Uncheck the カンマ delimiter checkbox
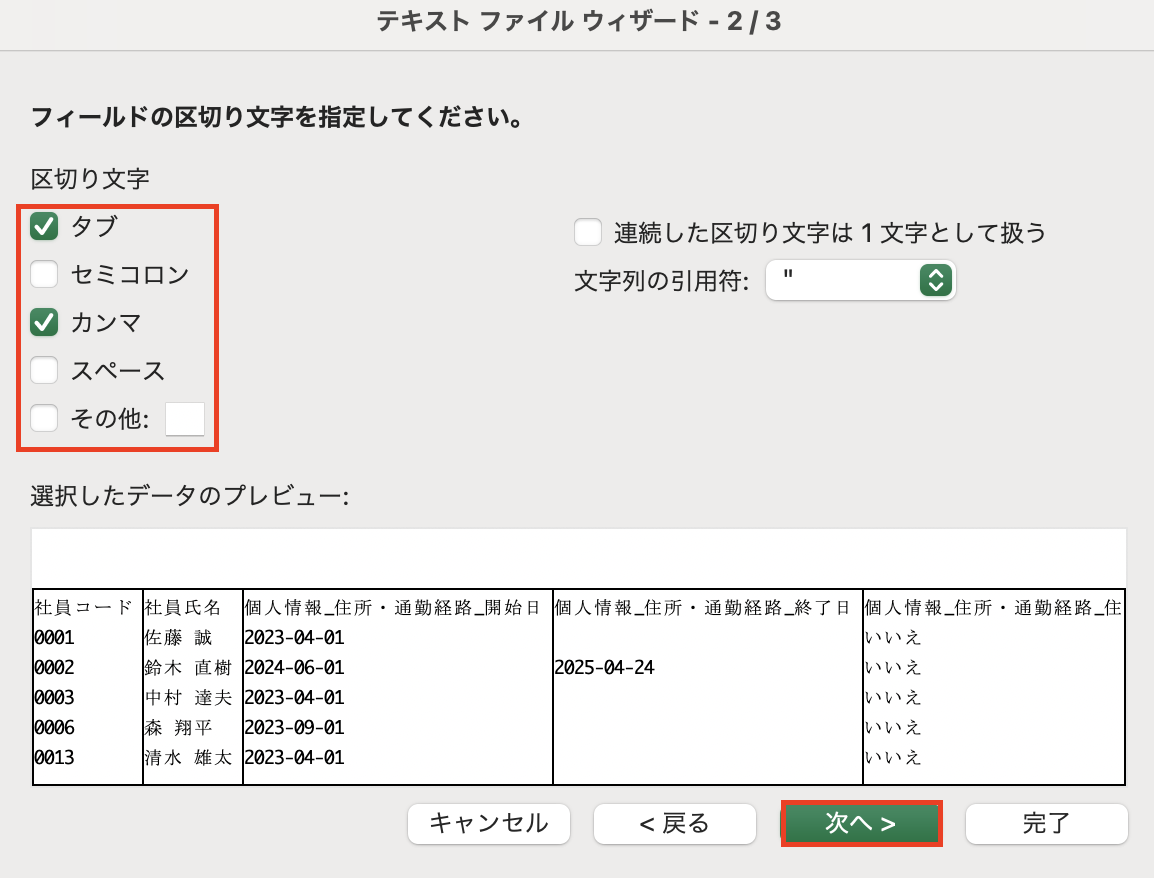 pyautogui.click(x=44, y=322)
